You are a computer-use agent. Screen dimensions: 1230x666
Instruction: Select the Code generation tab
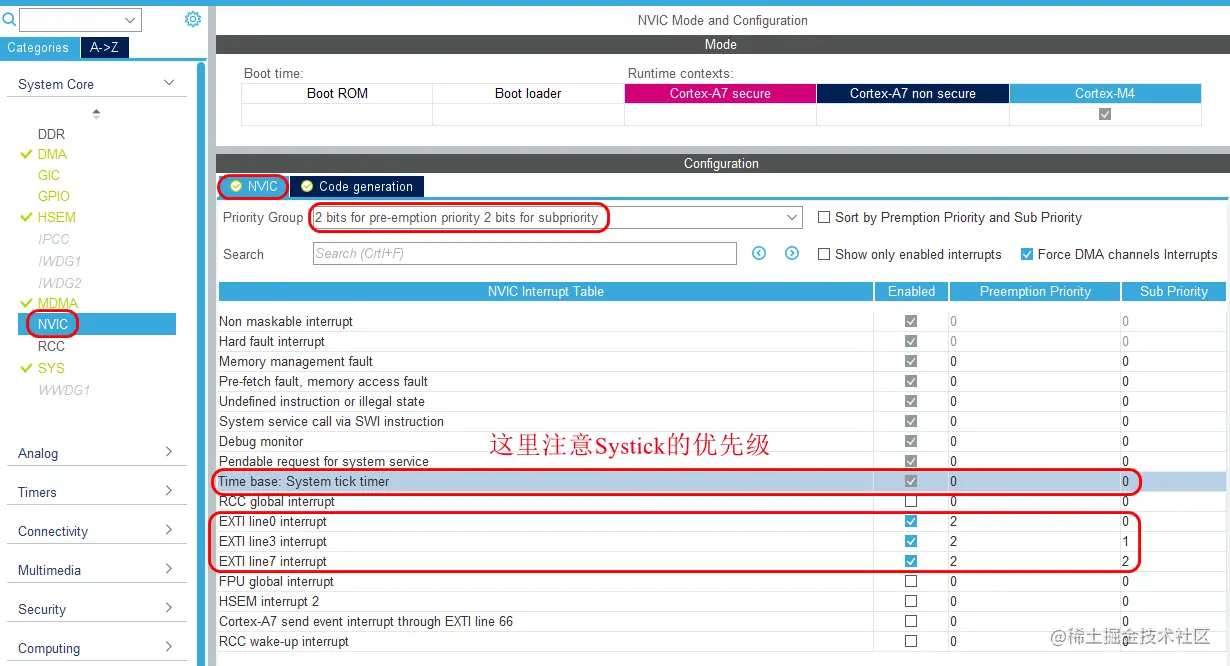357,186
